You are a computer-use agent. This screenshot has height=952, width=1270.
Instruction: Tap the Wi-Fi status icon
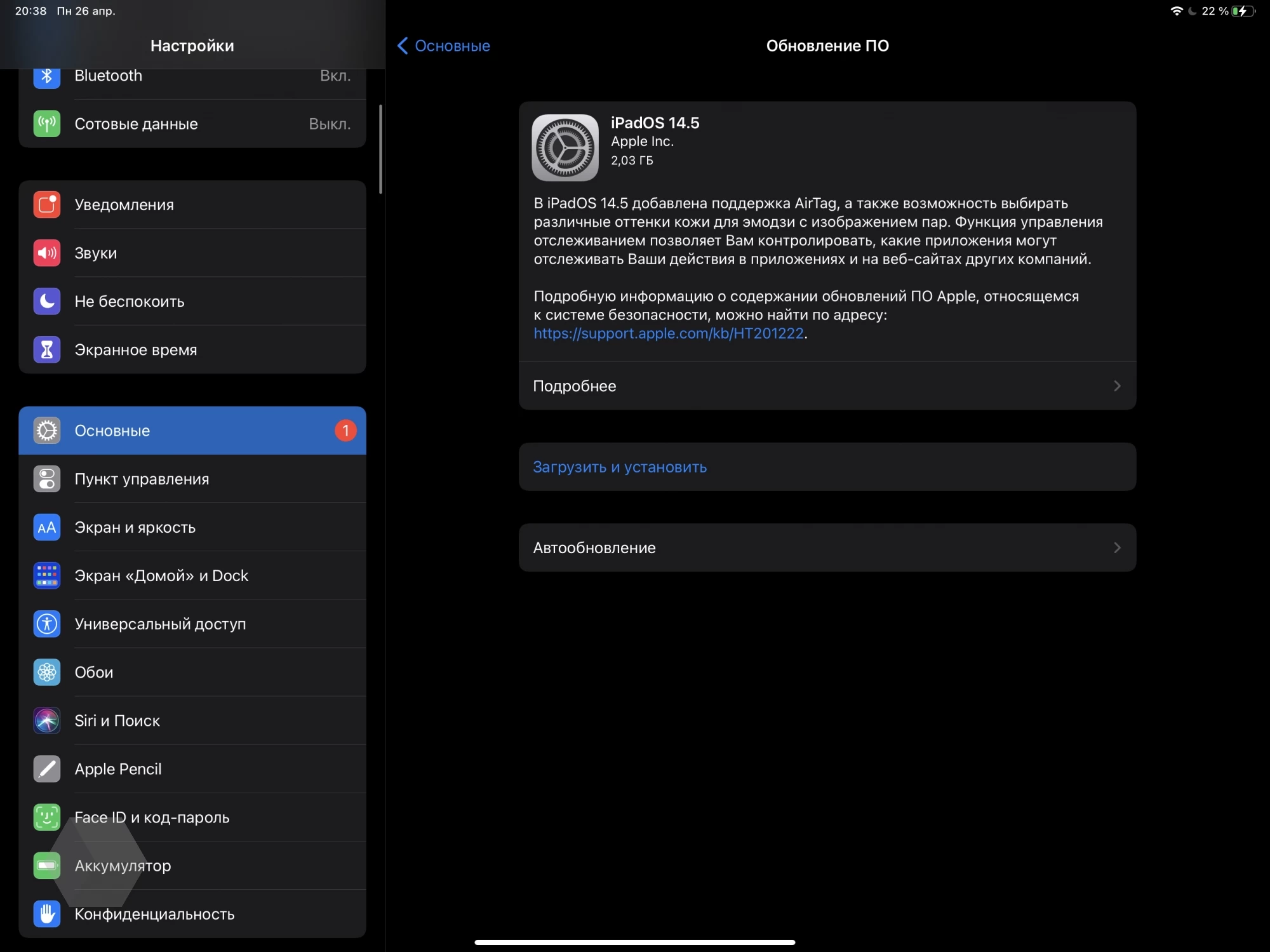click(x=1176, y=11)
